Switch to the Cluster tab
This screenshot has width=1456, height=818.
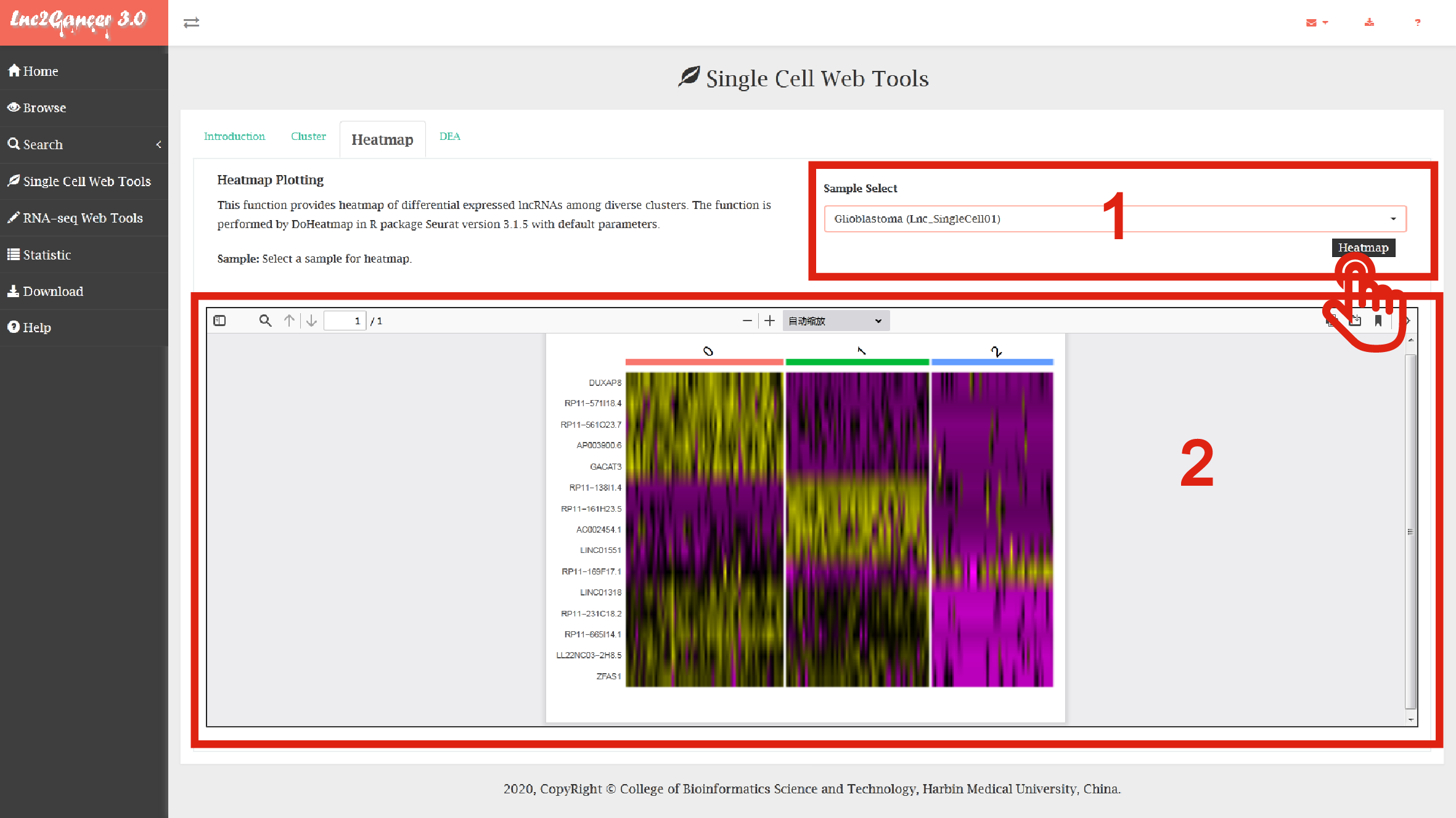(x=308, y=136)
